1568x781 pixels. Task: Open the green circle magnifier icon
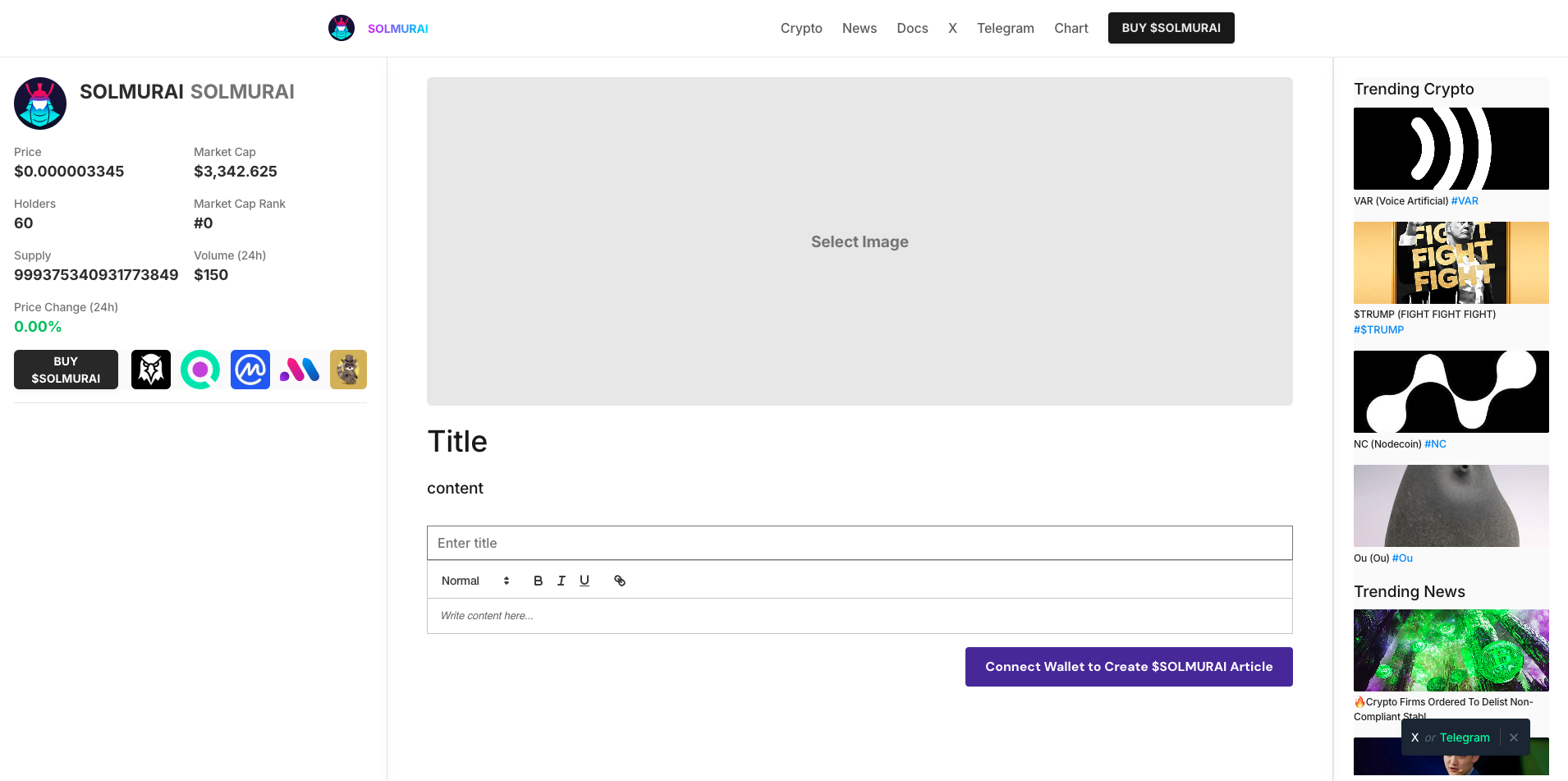click(200, 370)
